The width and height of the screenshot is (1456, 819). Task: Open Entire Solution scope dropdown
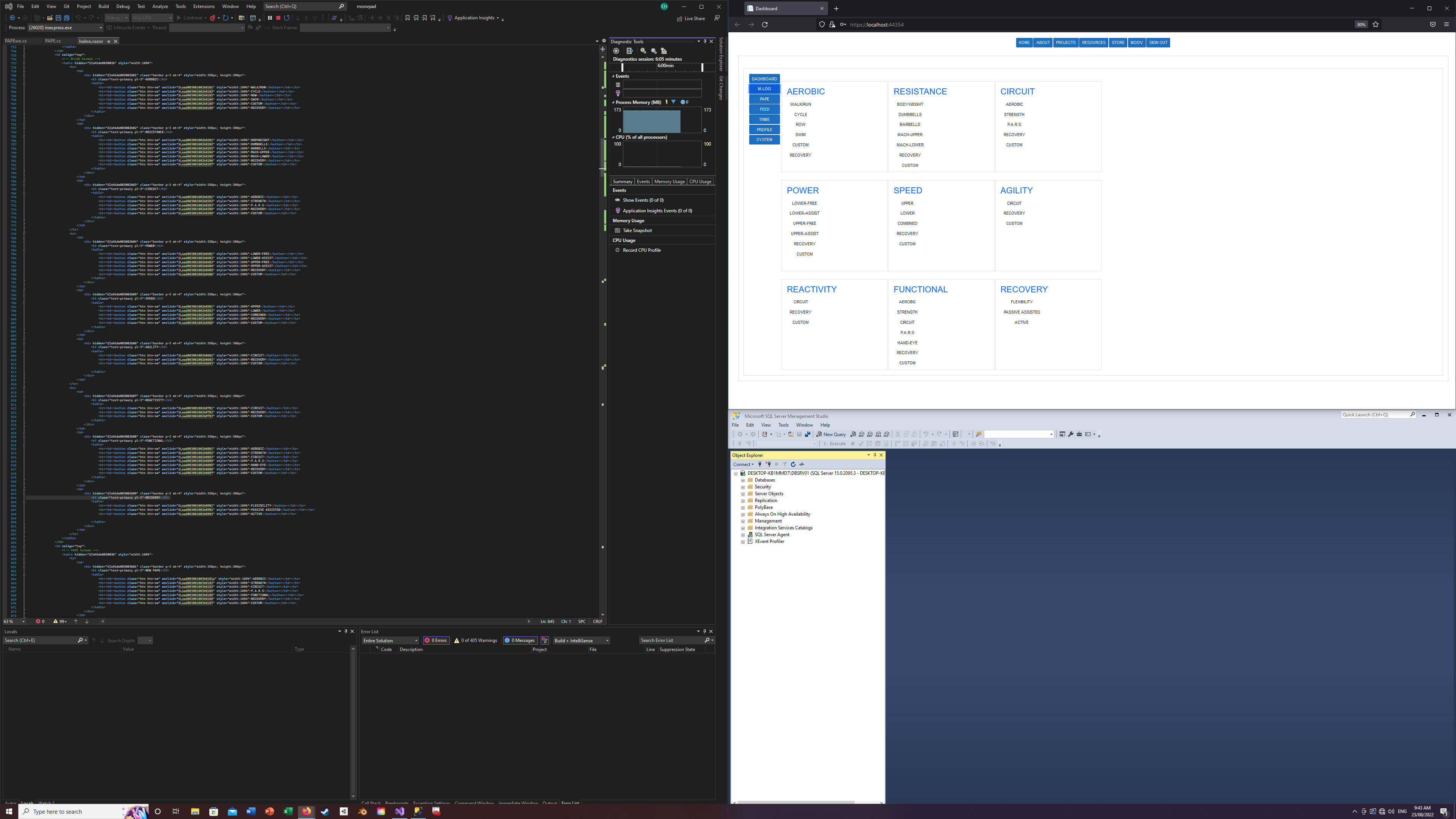tap(390, 640)
